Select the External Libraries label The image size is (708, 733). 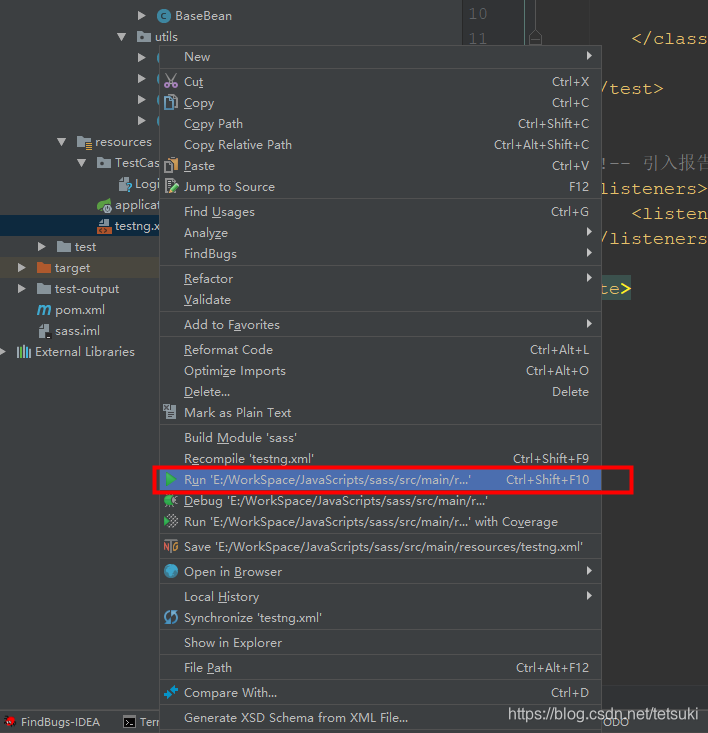[x=85, y=352]
